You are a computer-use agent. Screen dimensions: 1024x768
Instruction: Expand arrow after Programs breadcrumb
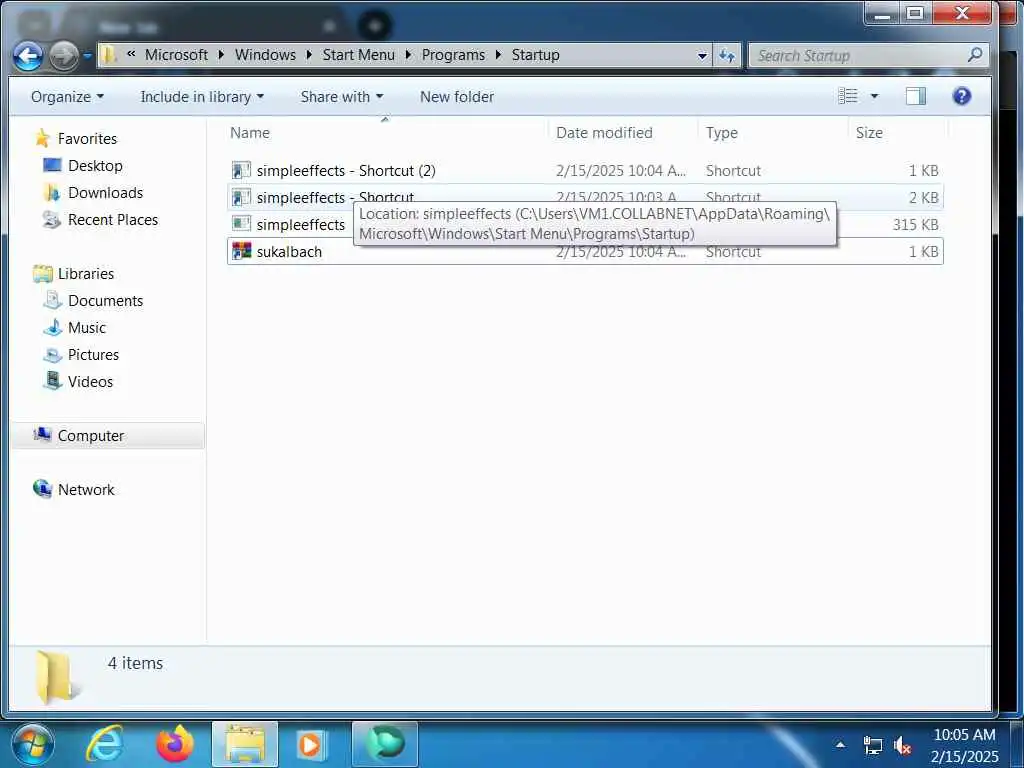[498, 55]
